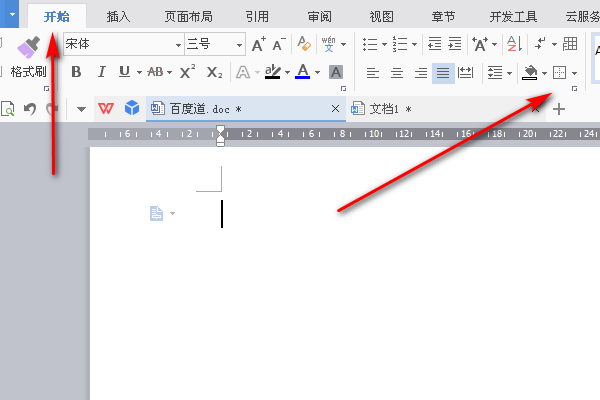Toggle italic formatting
The height and width of the screenshot is (400, 600).
click(x=101, y=72)
